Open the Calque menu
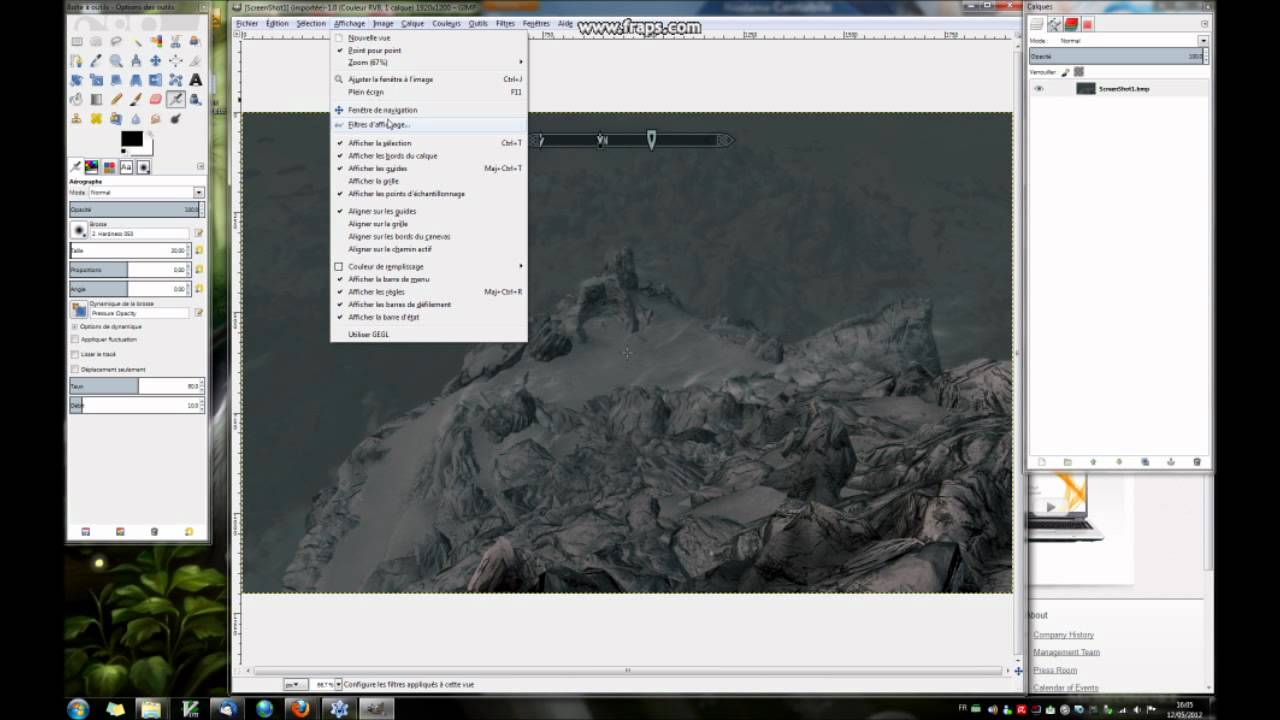 pyautogui.click(x=412, y=23)
